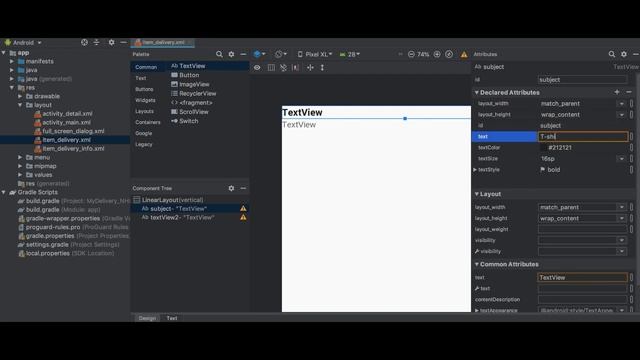Click the toggle height icon
This screenshot has height=360, width=640.
322,68
